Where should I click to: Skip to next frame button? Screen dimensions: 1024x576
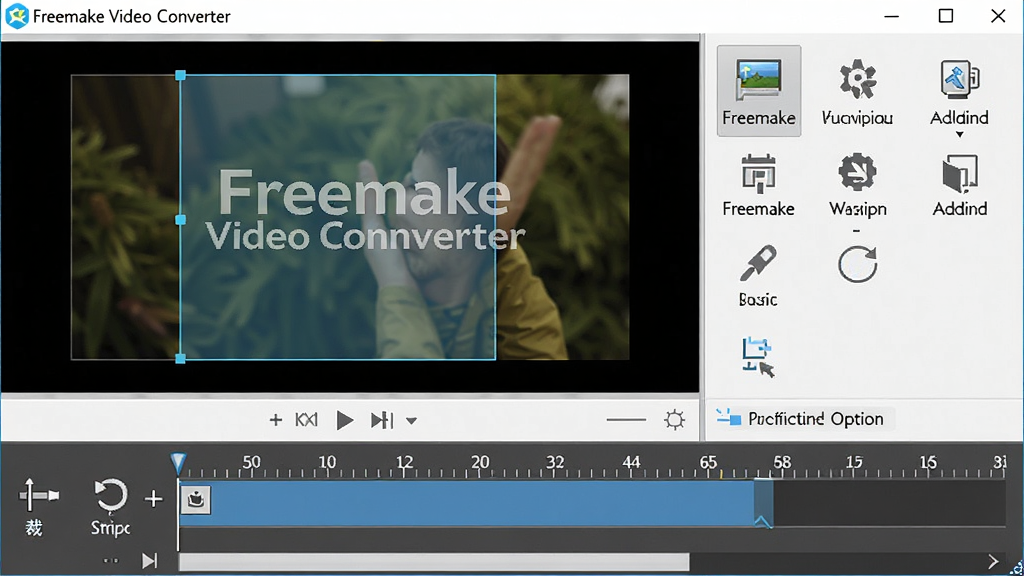pyautogui.click(x=382, y=420)
